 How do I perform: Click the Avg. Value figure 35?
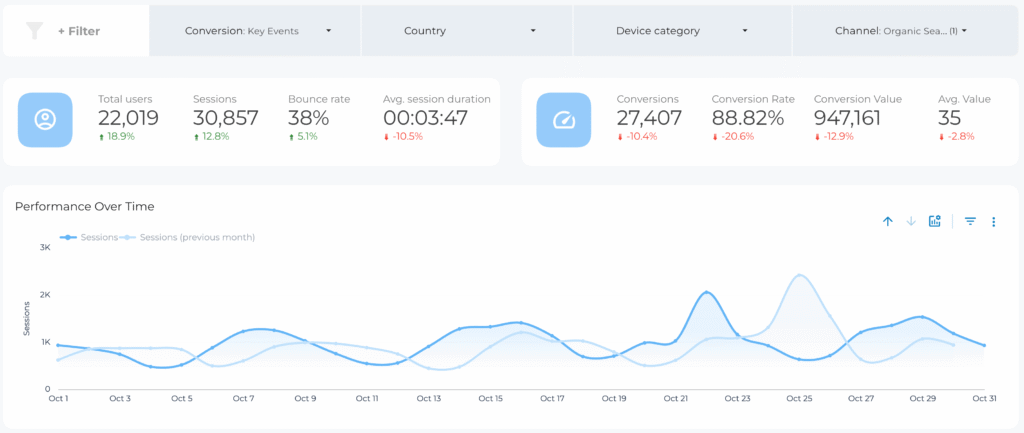[x=949, y=118]
